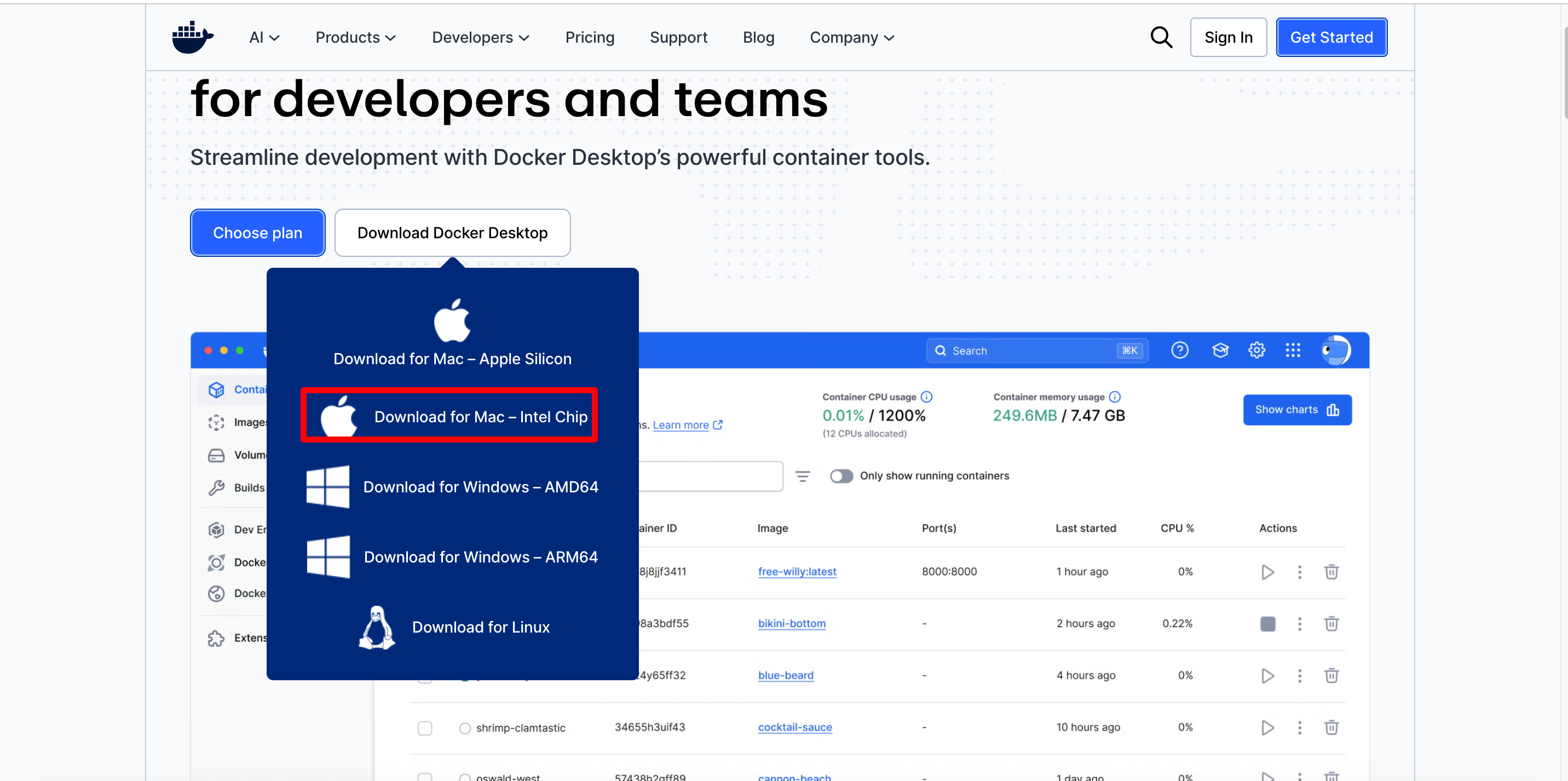Check the shrimp-clamtastic row checkbox
Screen dimensions: 1568x781
coord(424,727)
